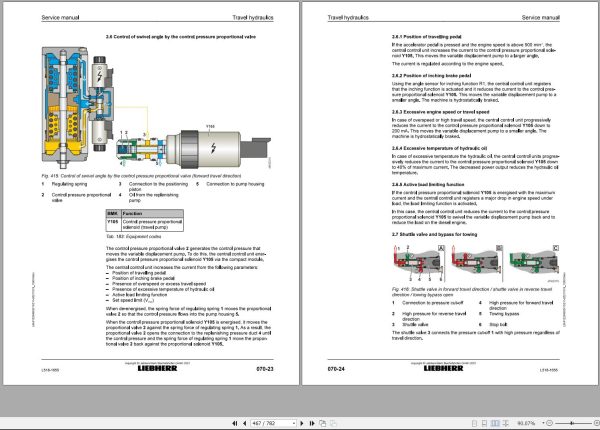Click heading 2.6.1 Position of travelling pedal
The width and height of the screenshot is (600, 430).
point(426,37)
